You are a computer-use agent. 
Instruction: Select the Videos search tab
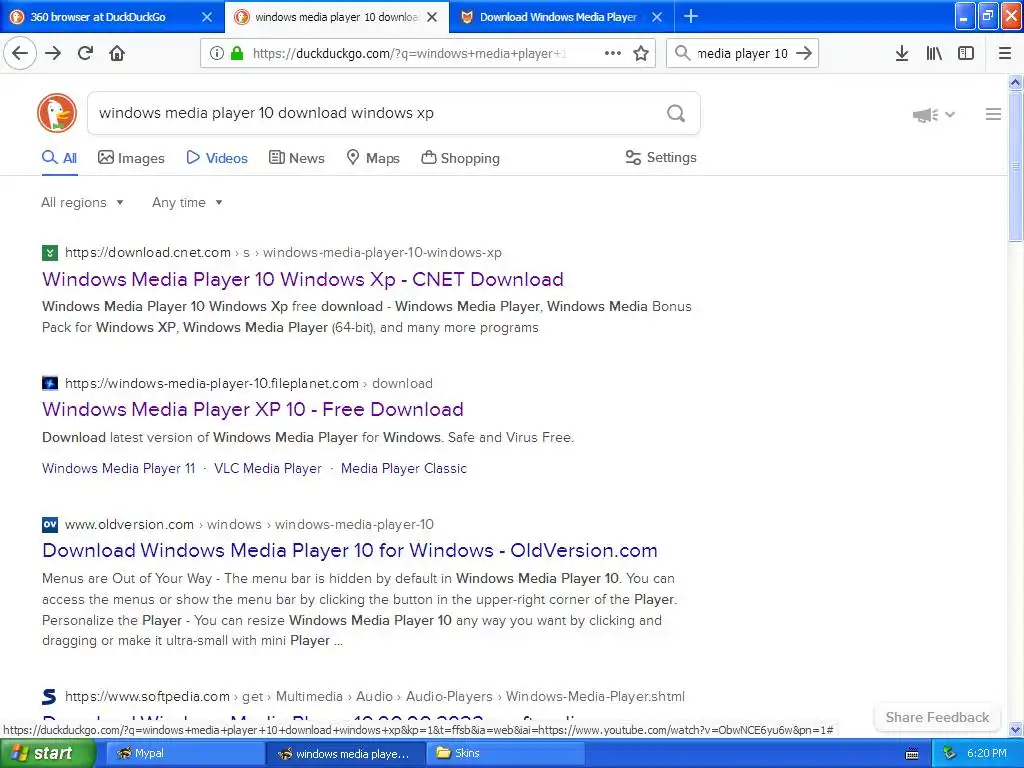click(x=217, y=158)
